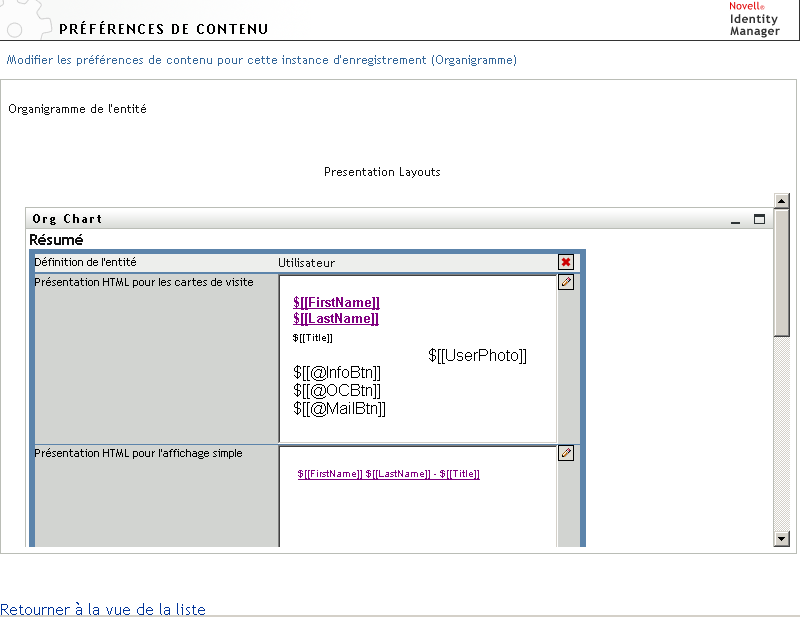Delete the Utilisateur entity definition

coord(566,262)
